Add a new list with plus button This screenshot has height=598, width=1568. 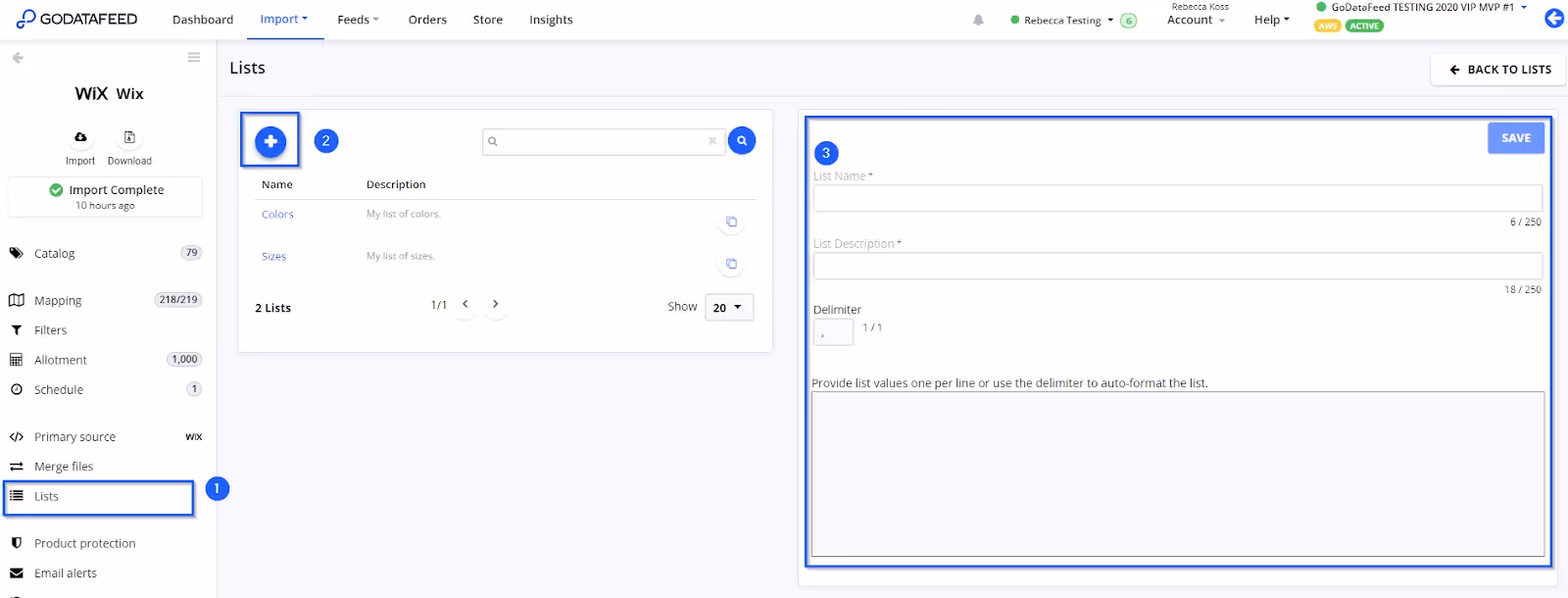coord(270,141)
